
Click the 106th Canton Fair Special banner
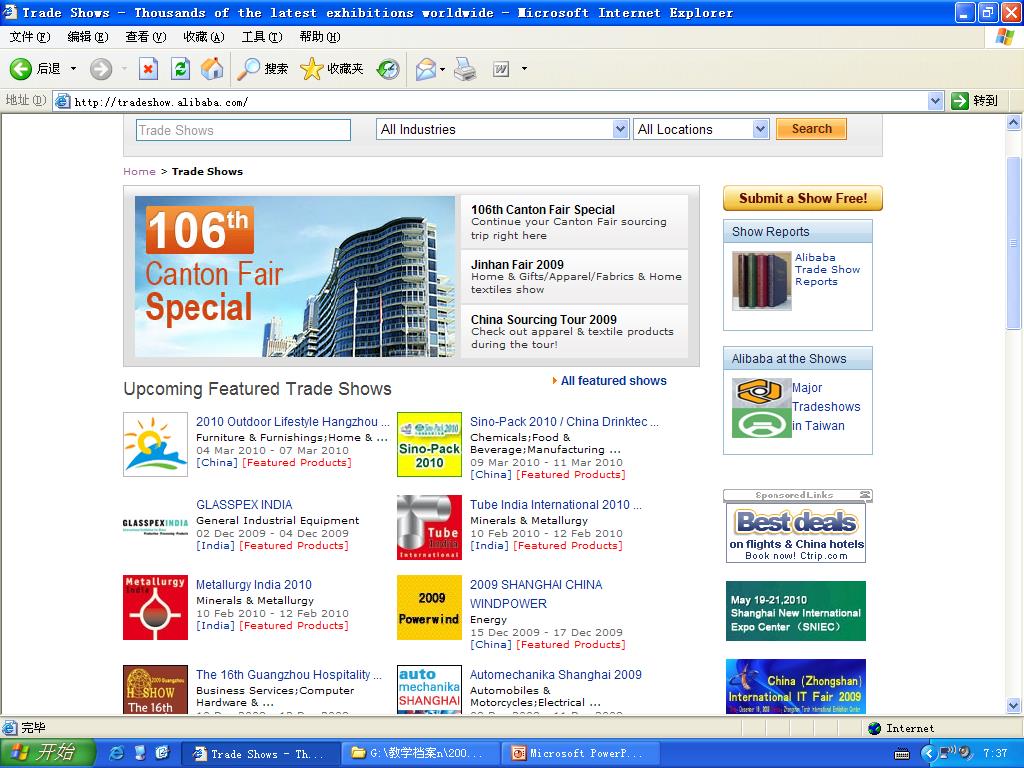point(295,276)
